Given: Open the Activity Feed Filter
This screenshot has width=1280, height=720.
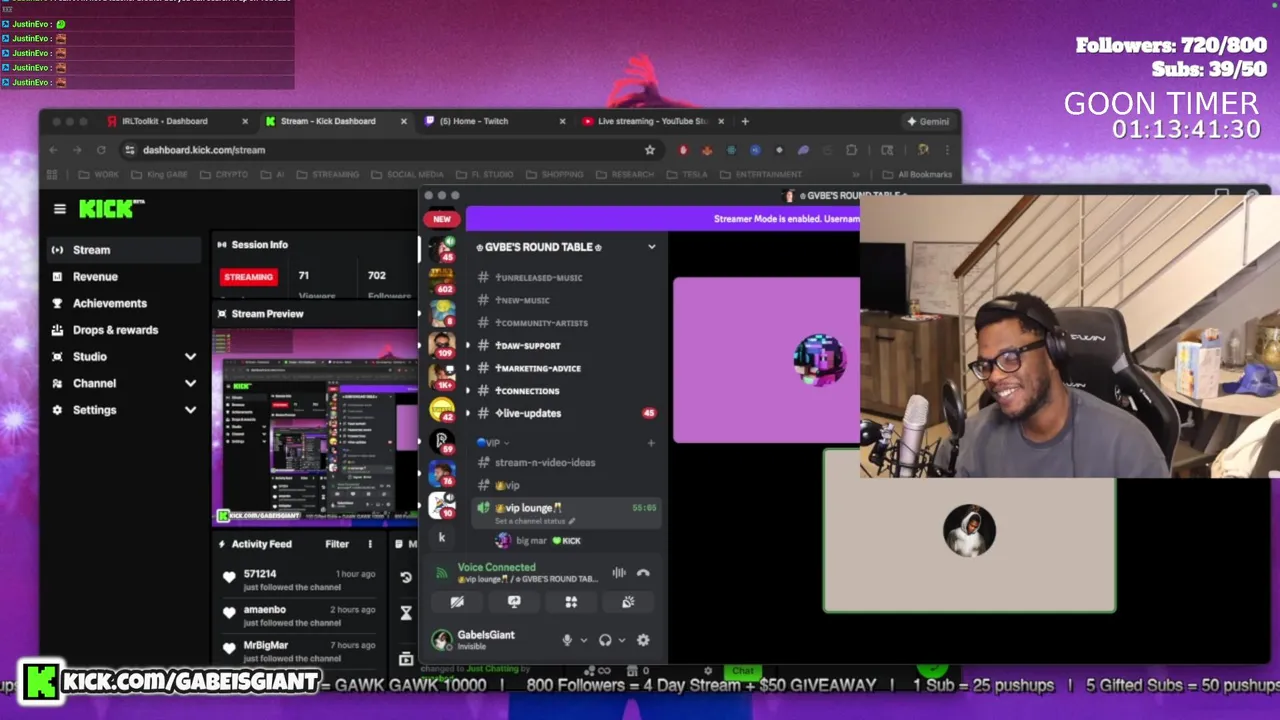Looking at the screenshot, I should coord(337,544).
